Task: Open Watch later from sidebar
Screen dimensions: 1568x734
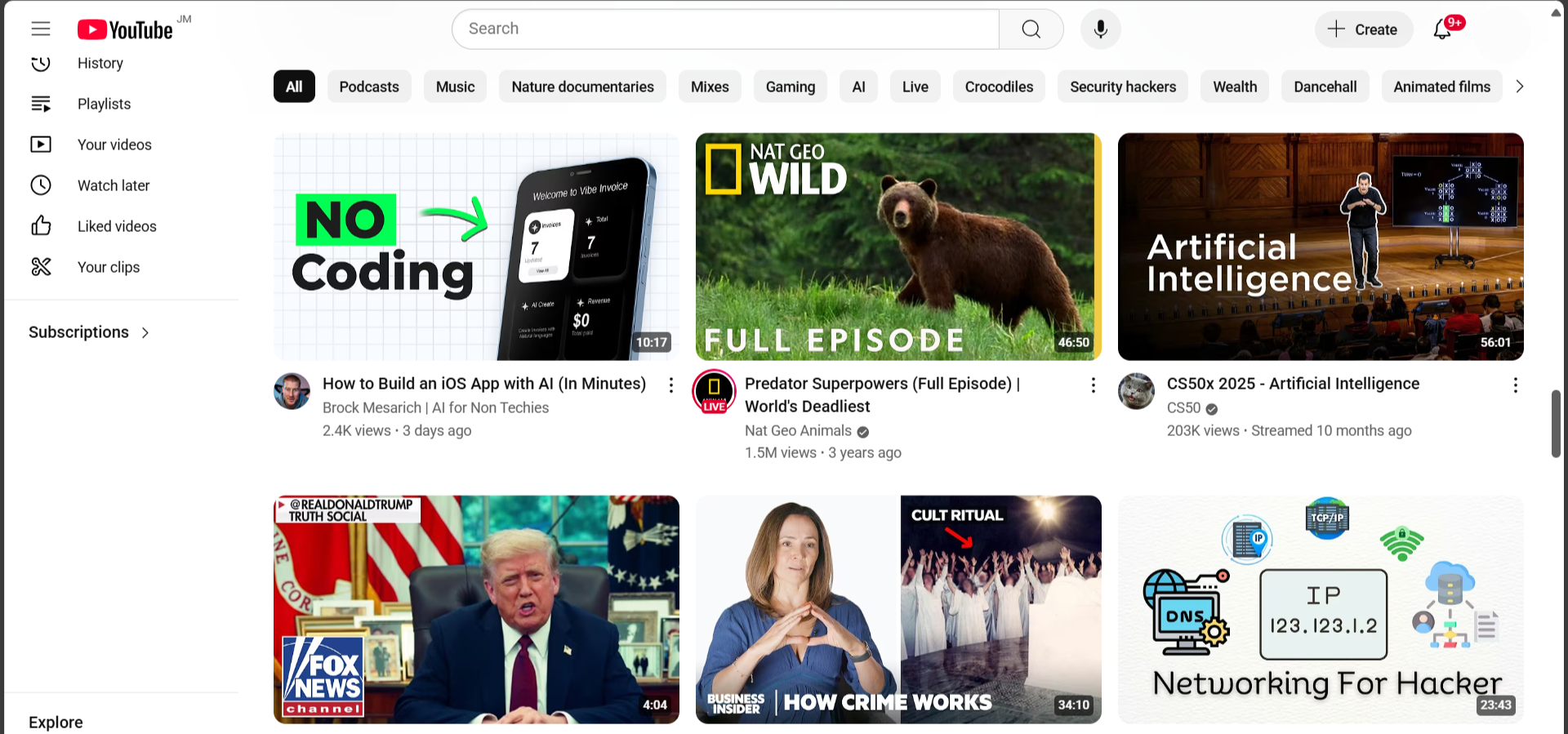Action: (x=114, y=185)
